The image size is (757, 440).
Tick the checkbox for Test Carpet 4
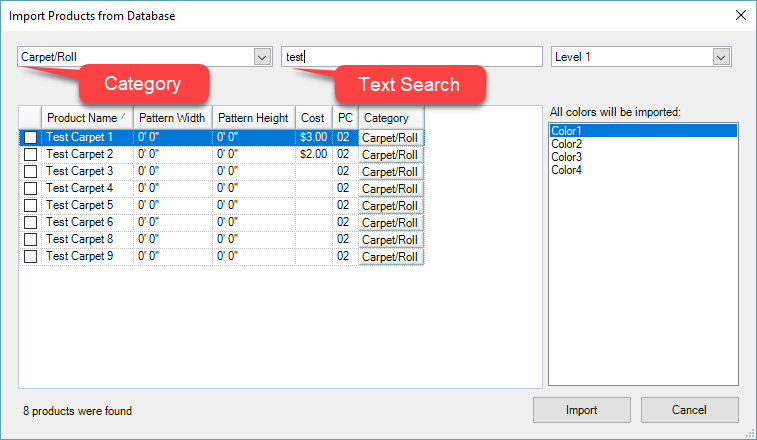point(30,188)
